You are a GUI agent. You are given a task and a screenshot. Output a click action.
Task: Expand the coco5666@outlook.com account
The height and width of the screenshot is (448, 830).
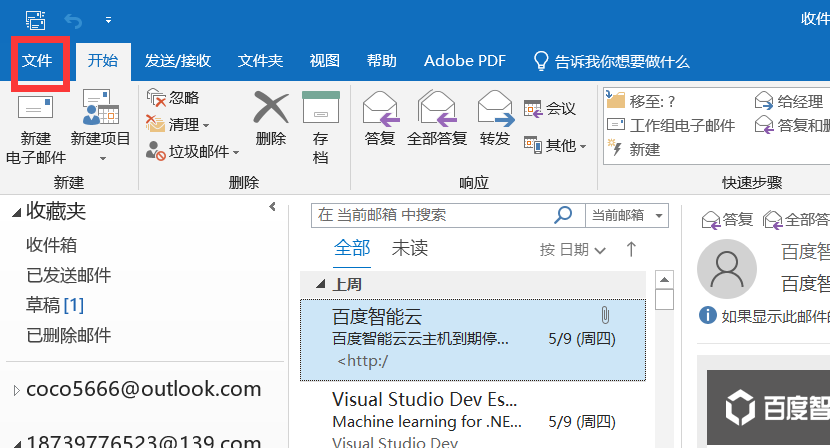click(16, 391)
